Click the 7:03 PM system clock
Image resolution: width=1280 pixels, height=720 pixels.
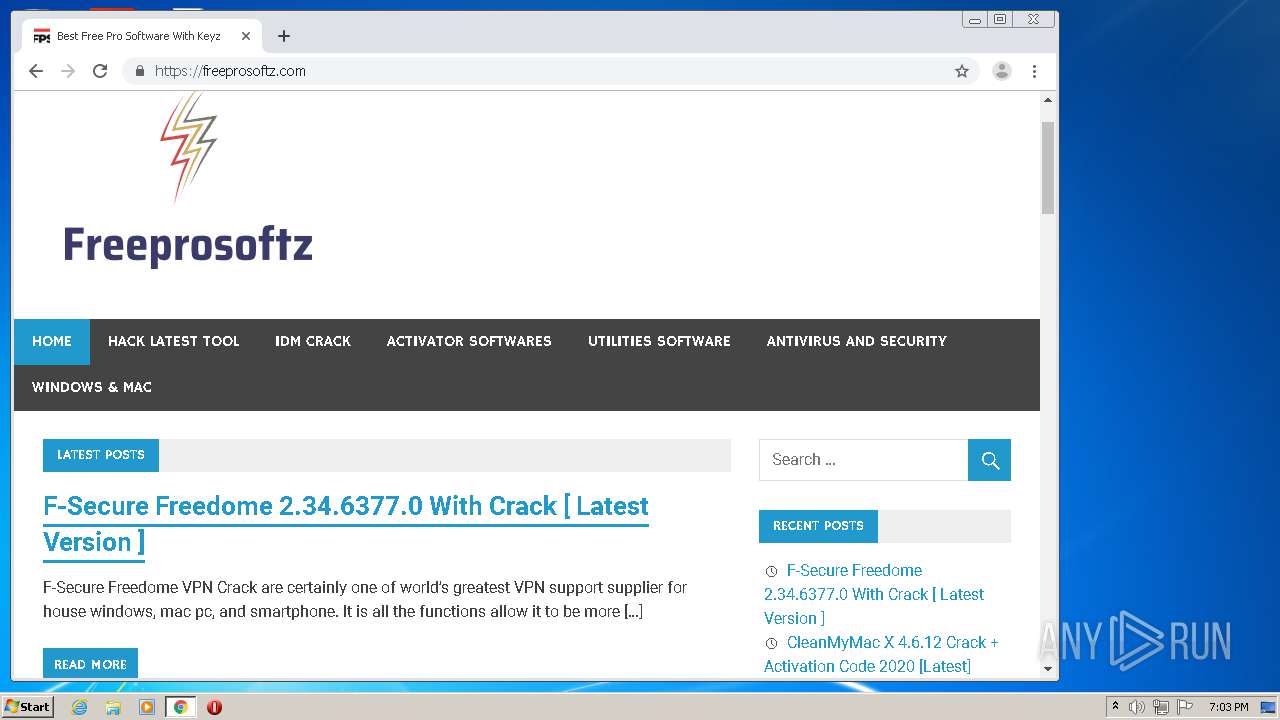(x=1228, y=707)
